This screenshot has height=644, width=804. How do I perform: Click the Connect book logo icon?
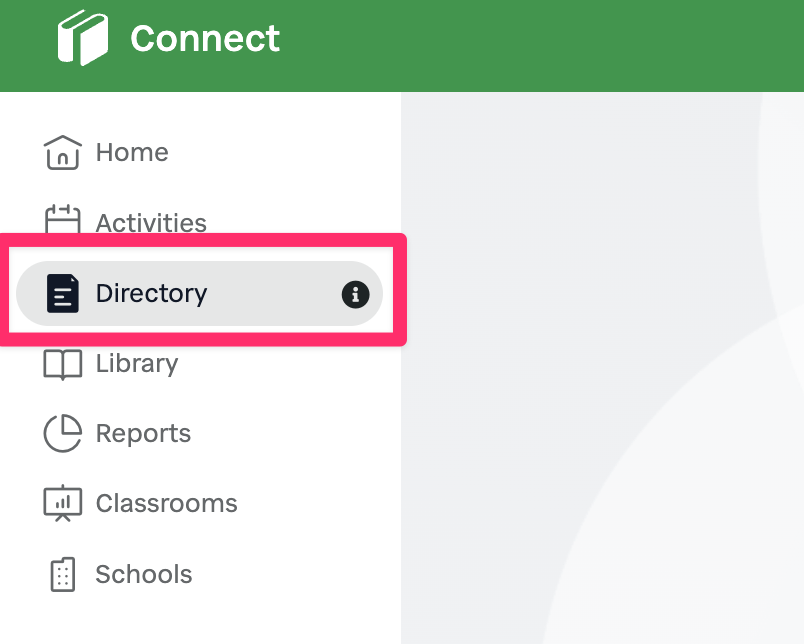click(x=83, y=38)
